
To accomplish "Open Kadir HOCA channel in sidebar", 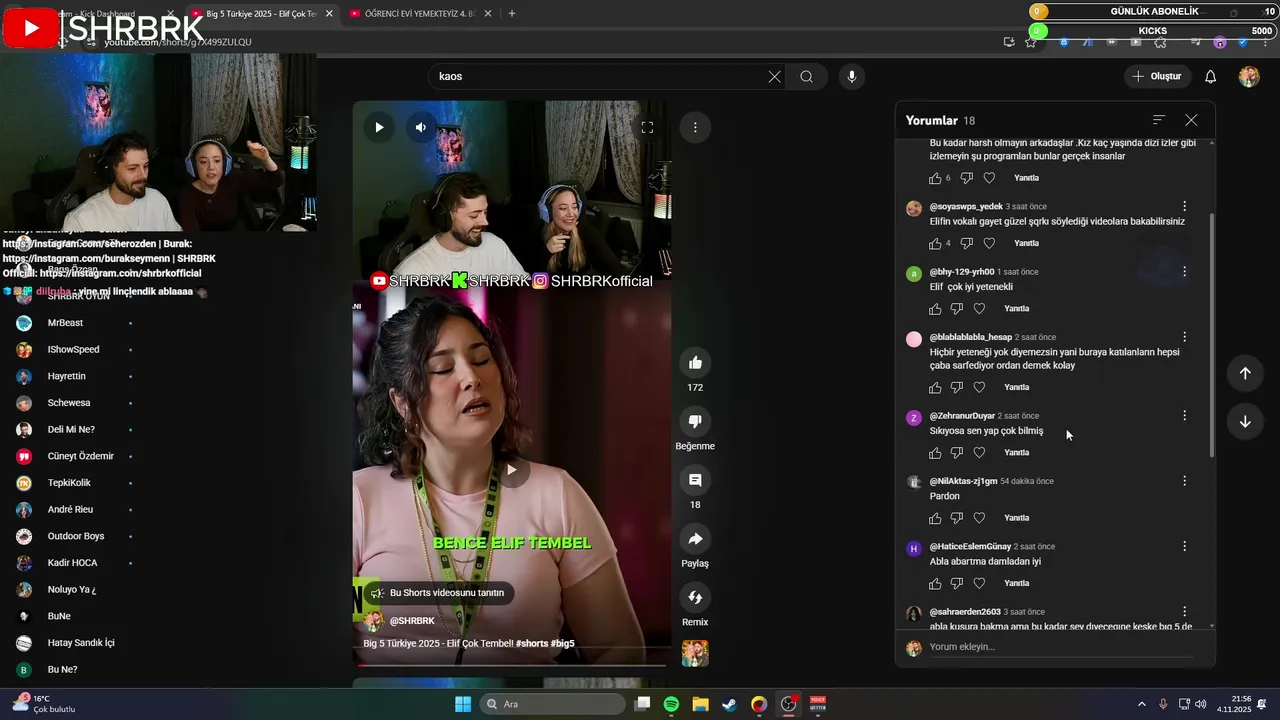I will (x=72, y=563).
